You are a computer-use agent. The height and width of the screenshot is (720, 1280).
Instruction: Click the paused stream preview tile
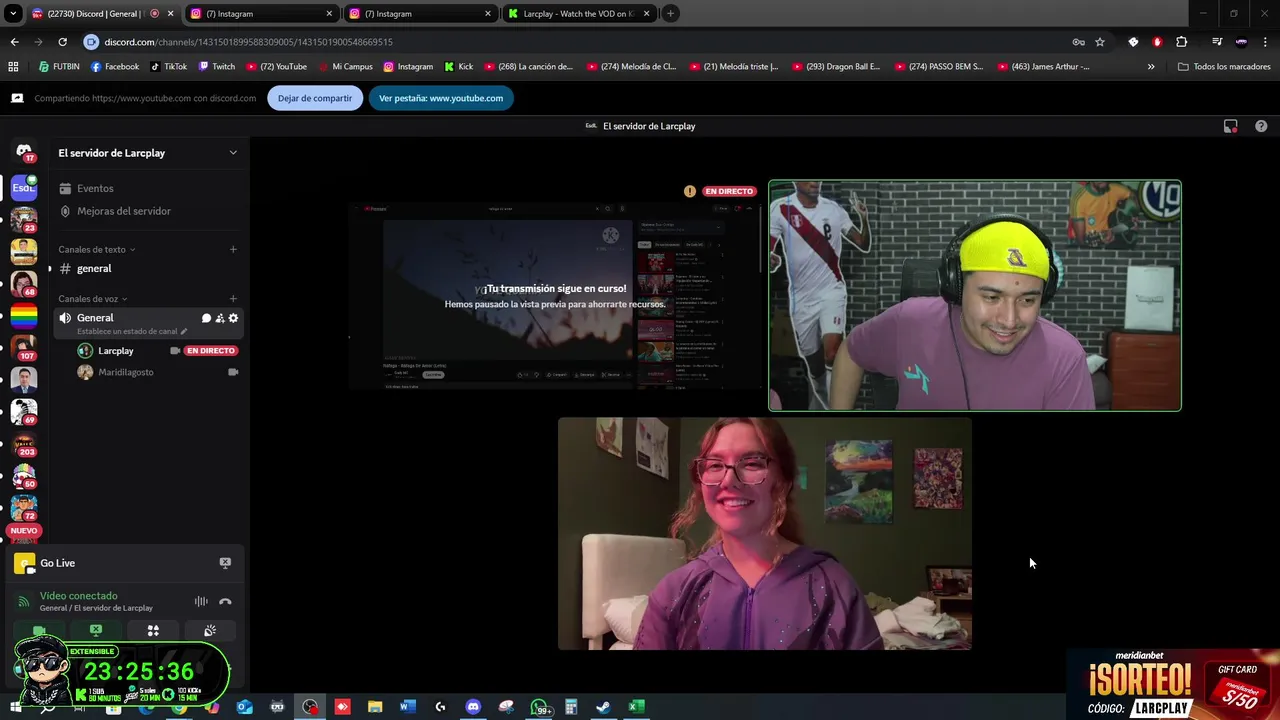point(555,296)
